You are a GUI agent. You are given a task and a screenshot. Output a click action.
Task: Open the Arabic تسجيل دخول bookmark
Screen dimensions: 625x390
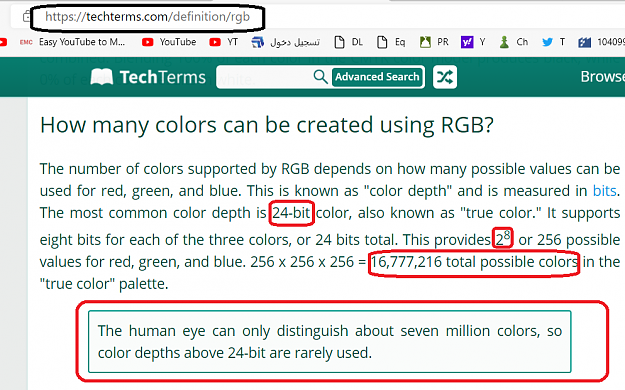(285, 42)
